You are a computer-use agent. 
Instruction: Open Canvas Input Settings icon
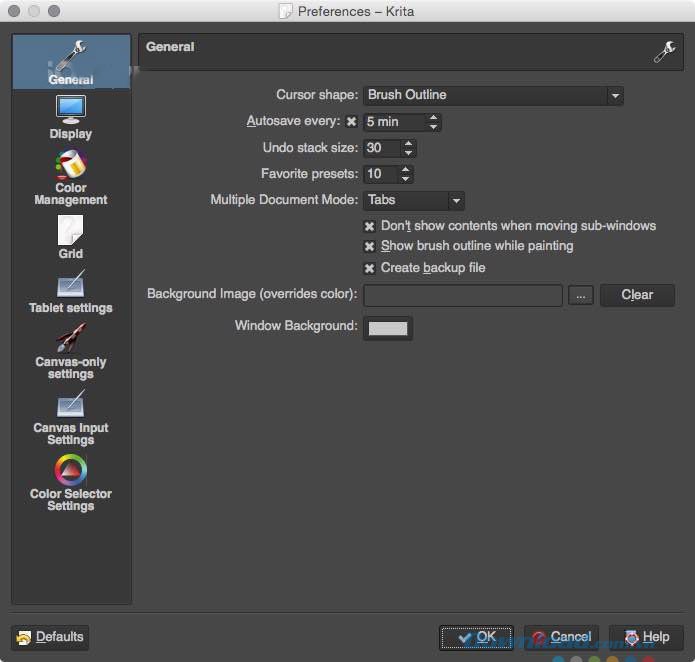pyautogui.click(x=71, y=404)
